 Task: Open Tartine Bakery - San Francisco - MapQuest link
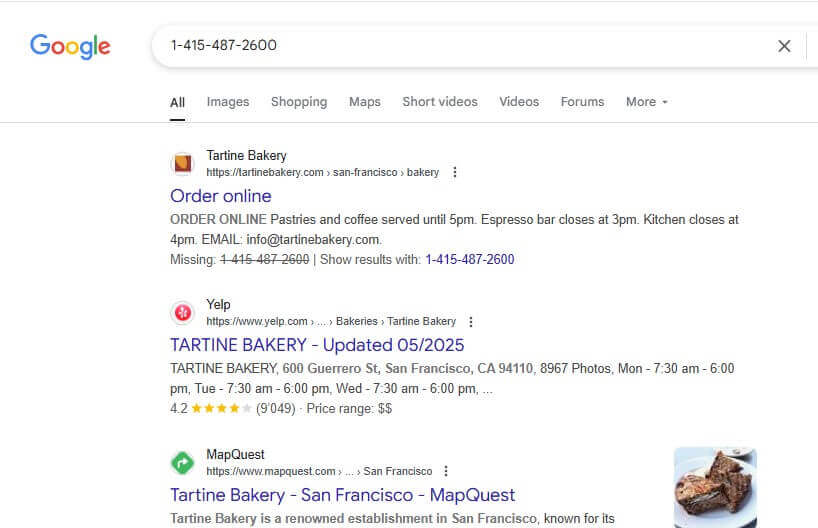(x=343, y=495)
